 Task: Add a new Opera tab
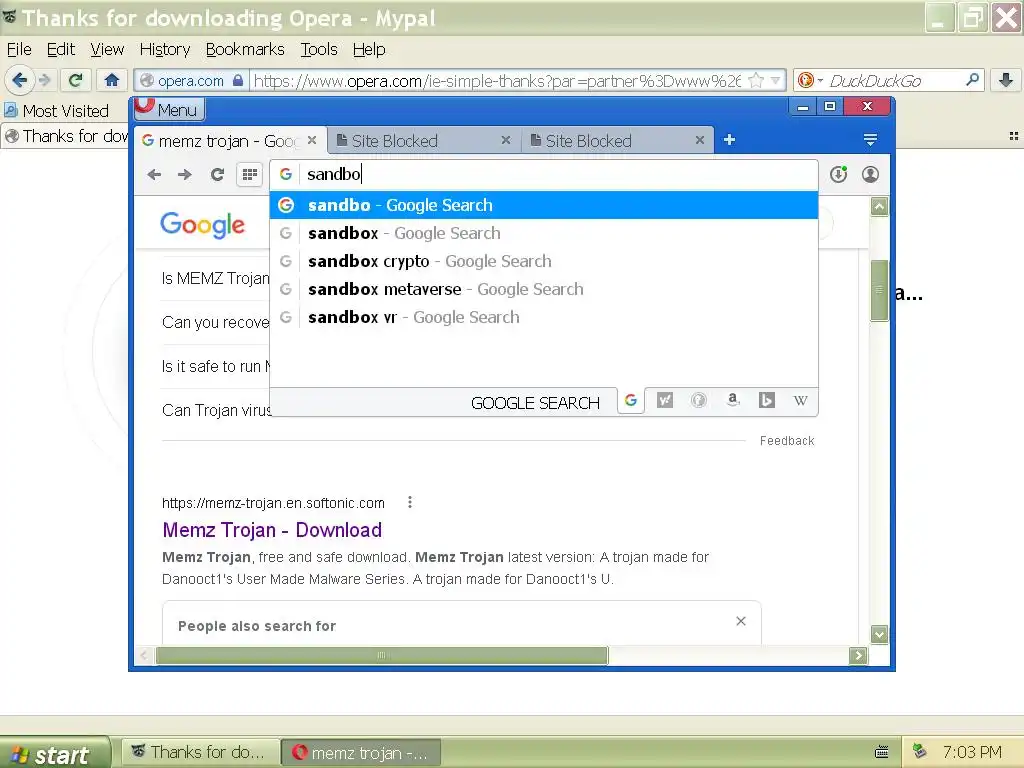click(x=729, y=140)
